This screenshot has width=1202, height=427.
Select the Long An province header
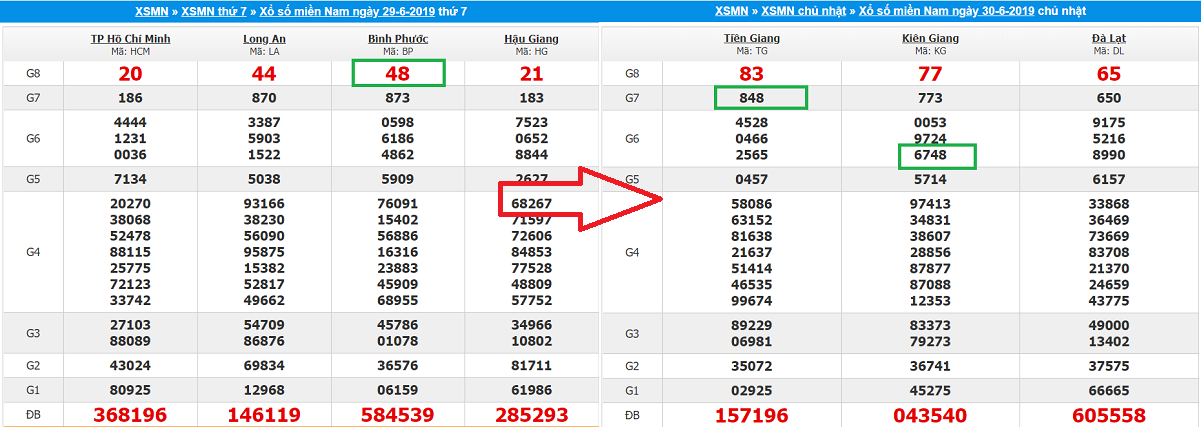[x=265, y=39]
